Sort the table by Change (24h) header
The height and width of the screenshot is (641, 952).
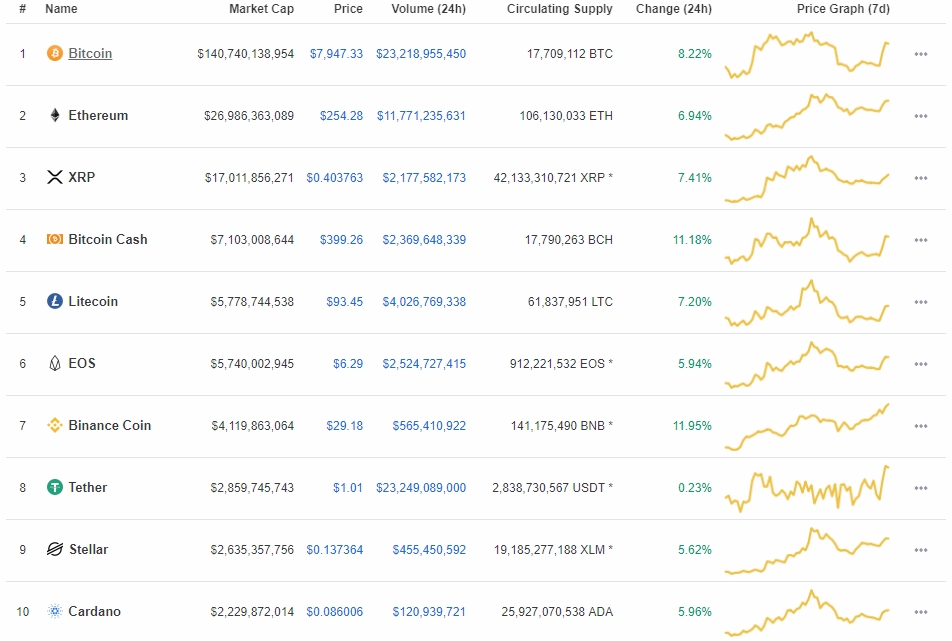[672, 9]
